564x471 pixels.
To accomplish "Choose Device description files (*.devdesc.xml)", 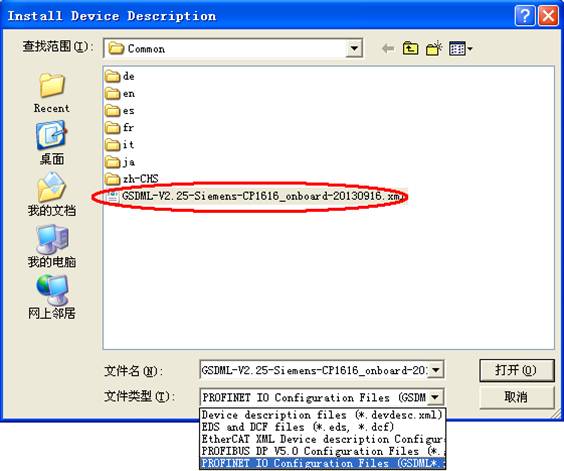I will [322, 415].
